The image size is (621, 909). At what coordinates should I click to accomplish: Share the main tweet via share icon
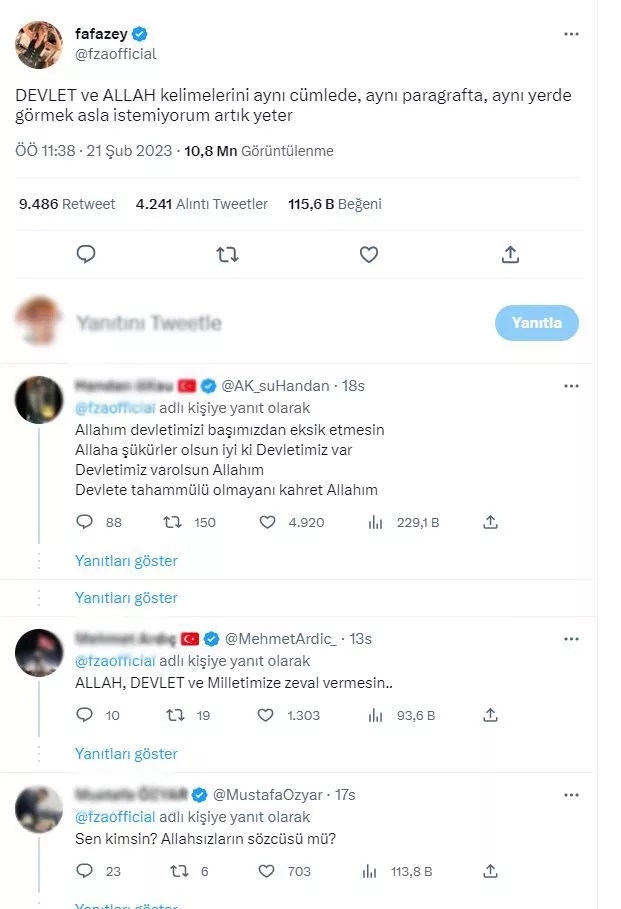[x=510, y=254]
